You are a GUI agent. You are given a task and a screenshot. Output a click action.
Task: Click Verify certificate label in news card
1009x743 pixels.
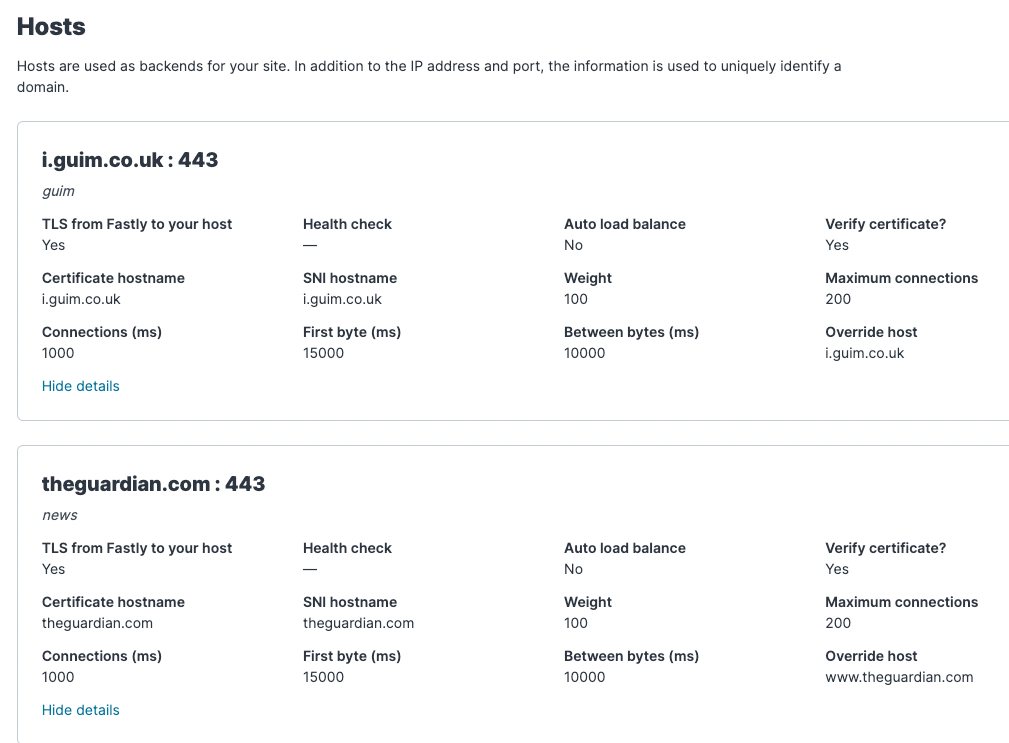click(x=885, y=548)
